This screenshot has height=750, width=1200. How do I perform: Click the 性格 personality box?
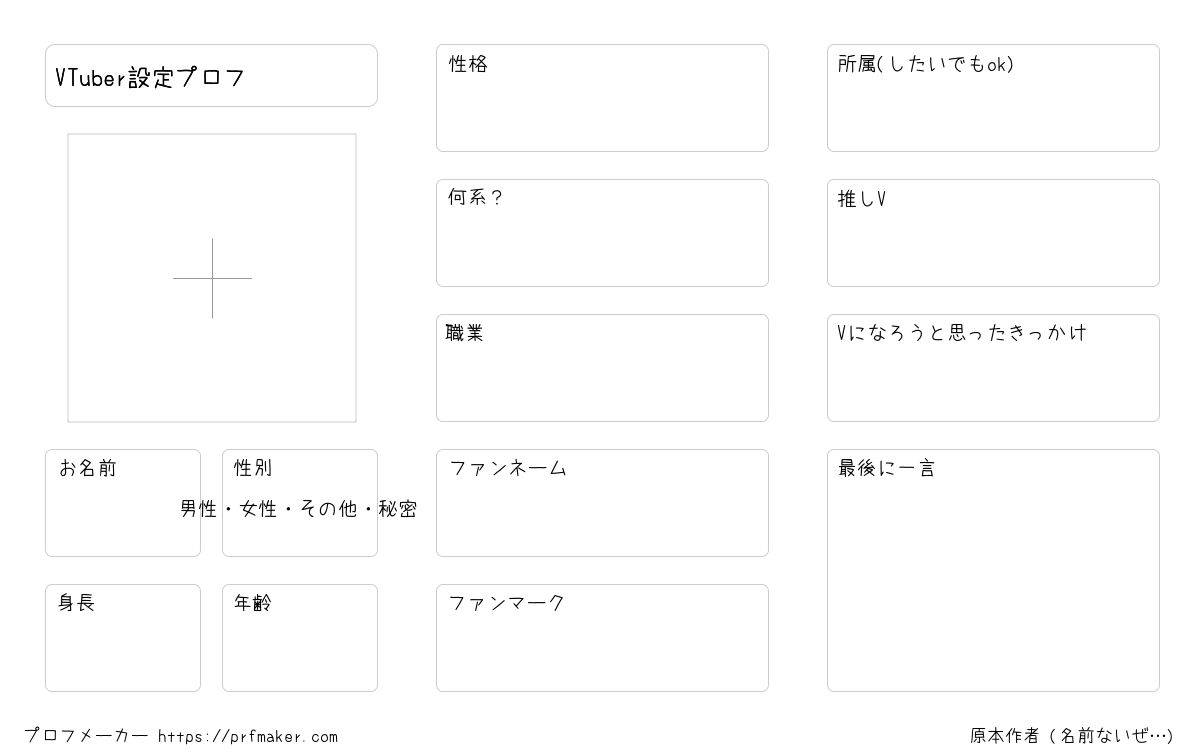[x=602, y=98]
